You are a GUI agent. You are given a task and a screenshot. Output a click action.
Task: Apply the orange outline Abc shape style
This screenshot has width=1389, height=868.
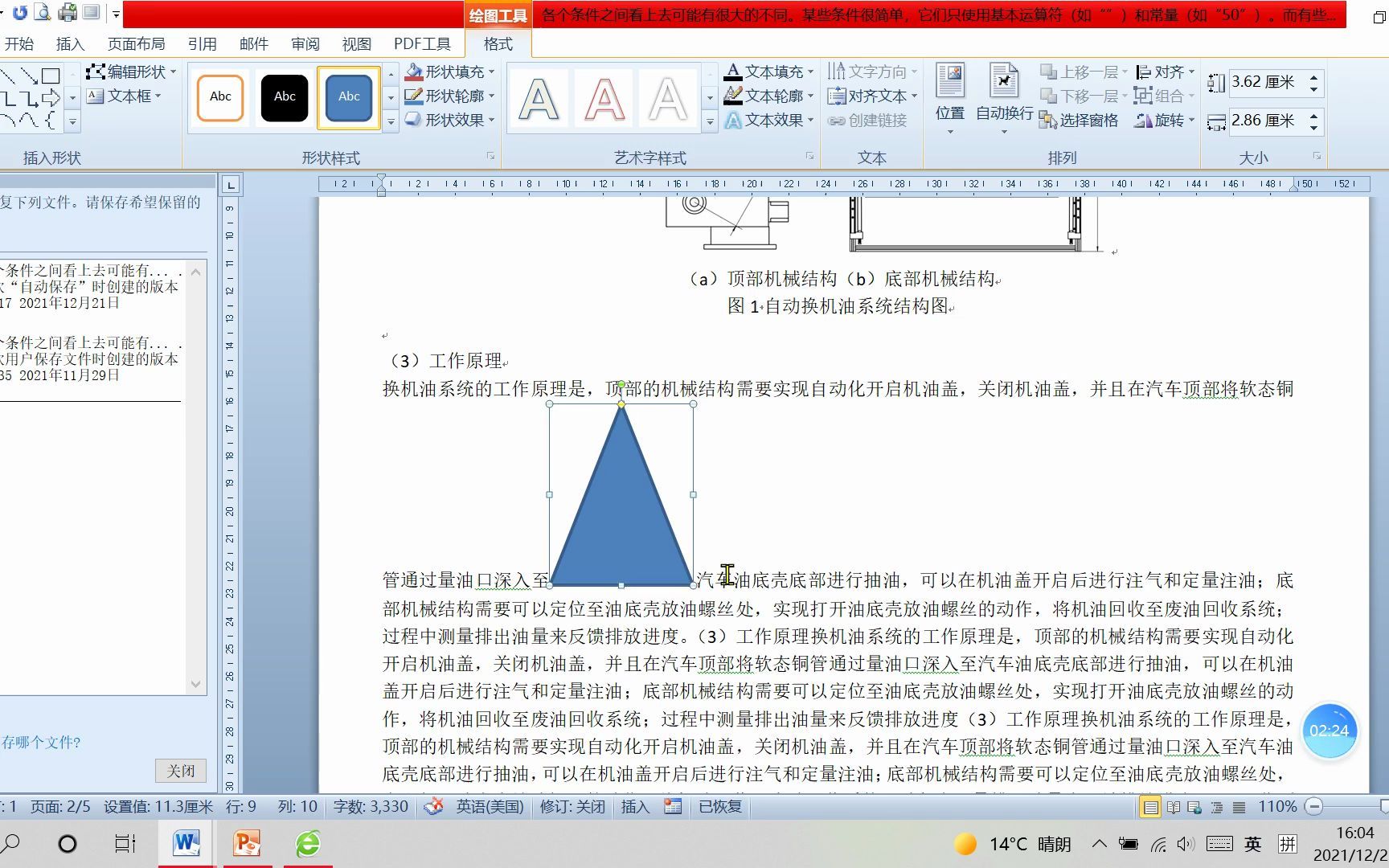point(220,97)
